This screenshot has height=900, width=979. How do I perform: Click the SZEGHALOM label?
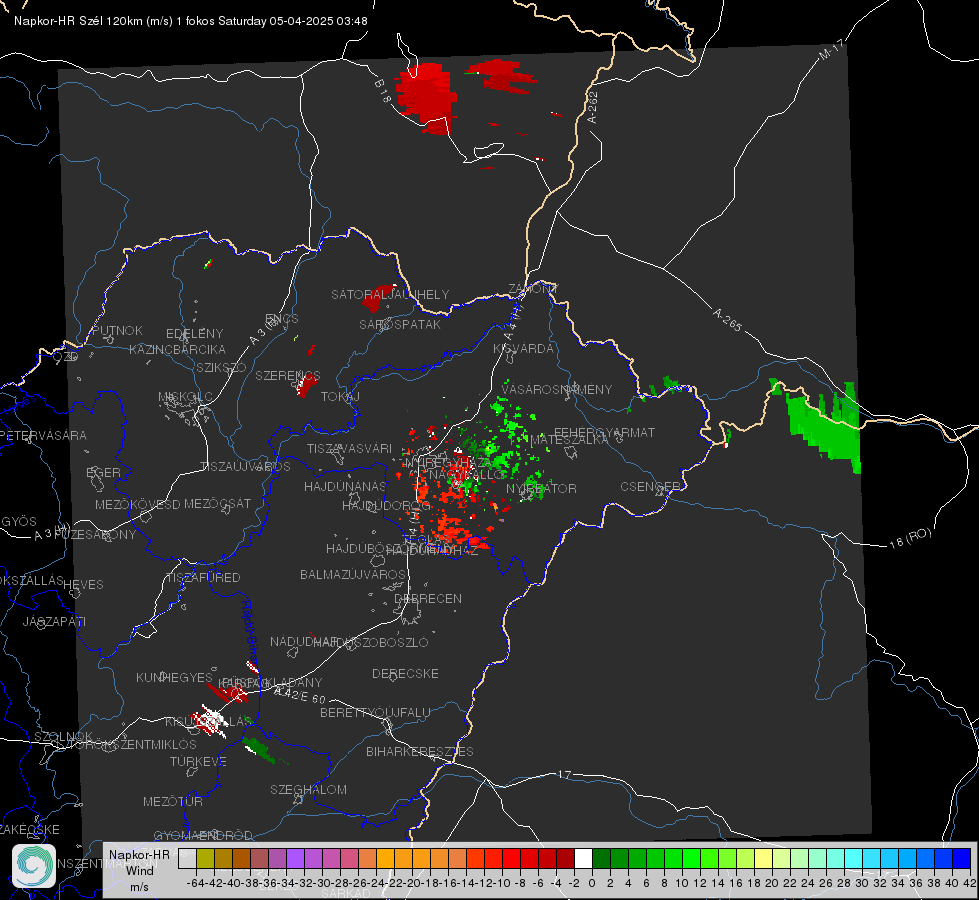[x=308, y=789]
